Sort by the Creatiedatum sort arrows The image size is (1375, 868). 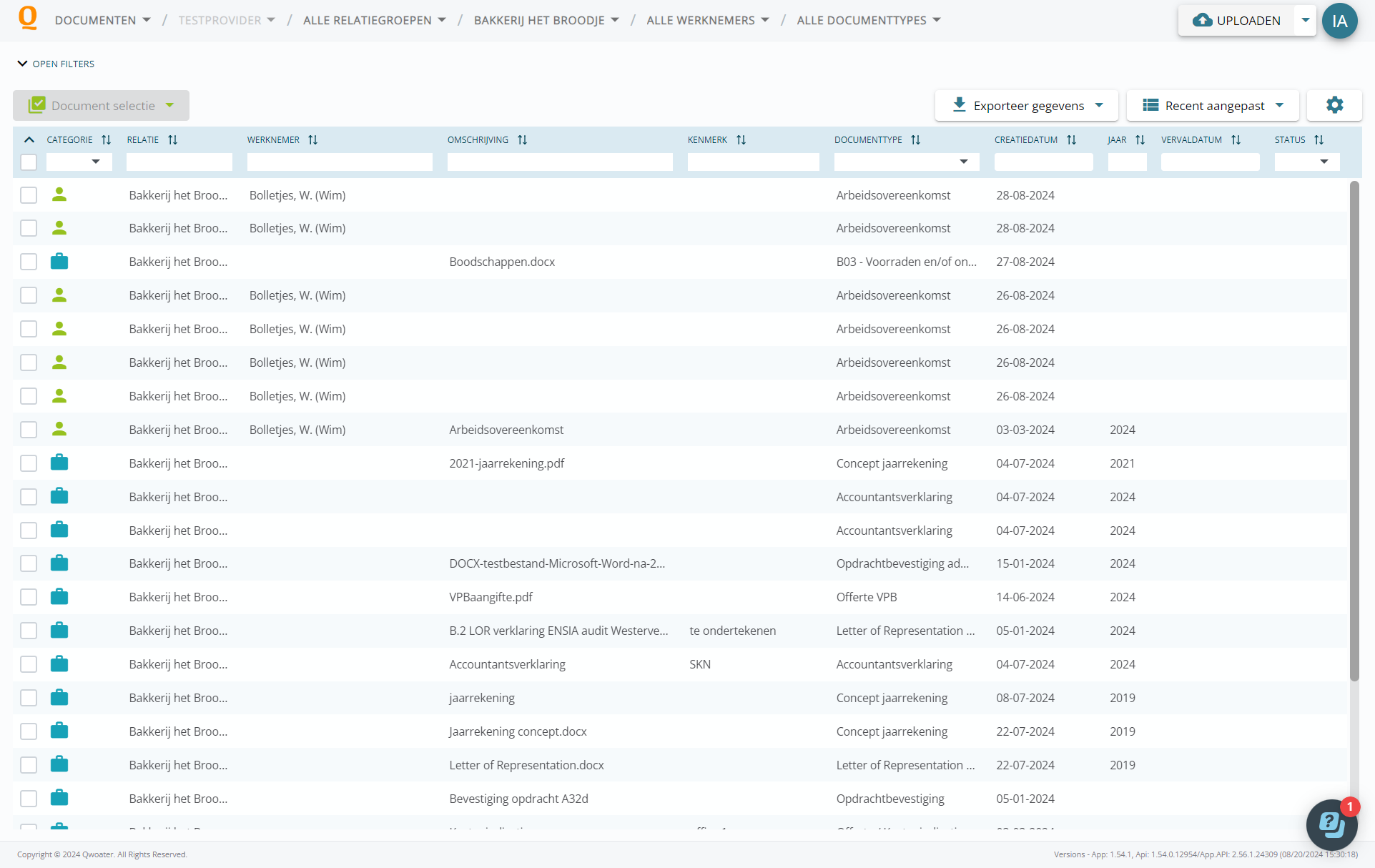coord(1071,140)
